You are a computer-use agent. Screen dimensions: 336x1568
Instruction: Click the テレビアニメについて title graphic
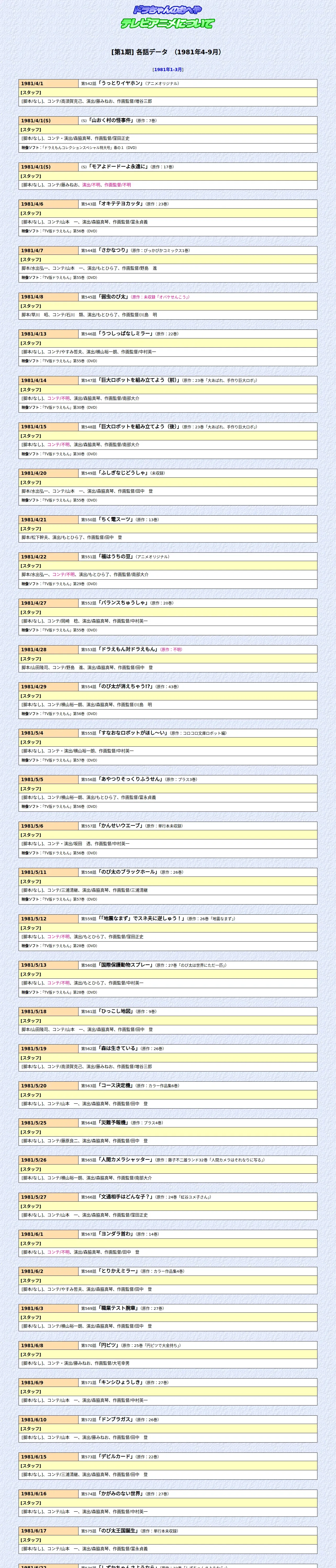(x=168, y=24)
